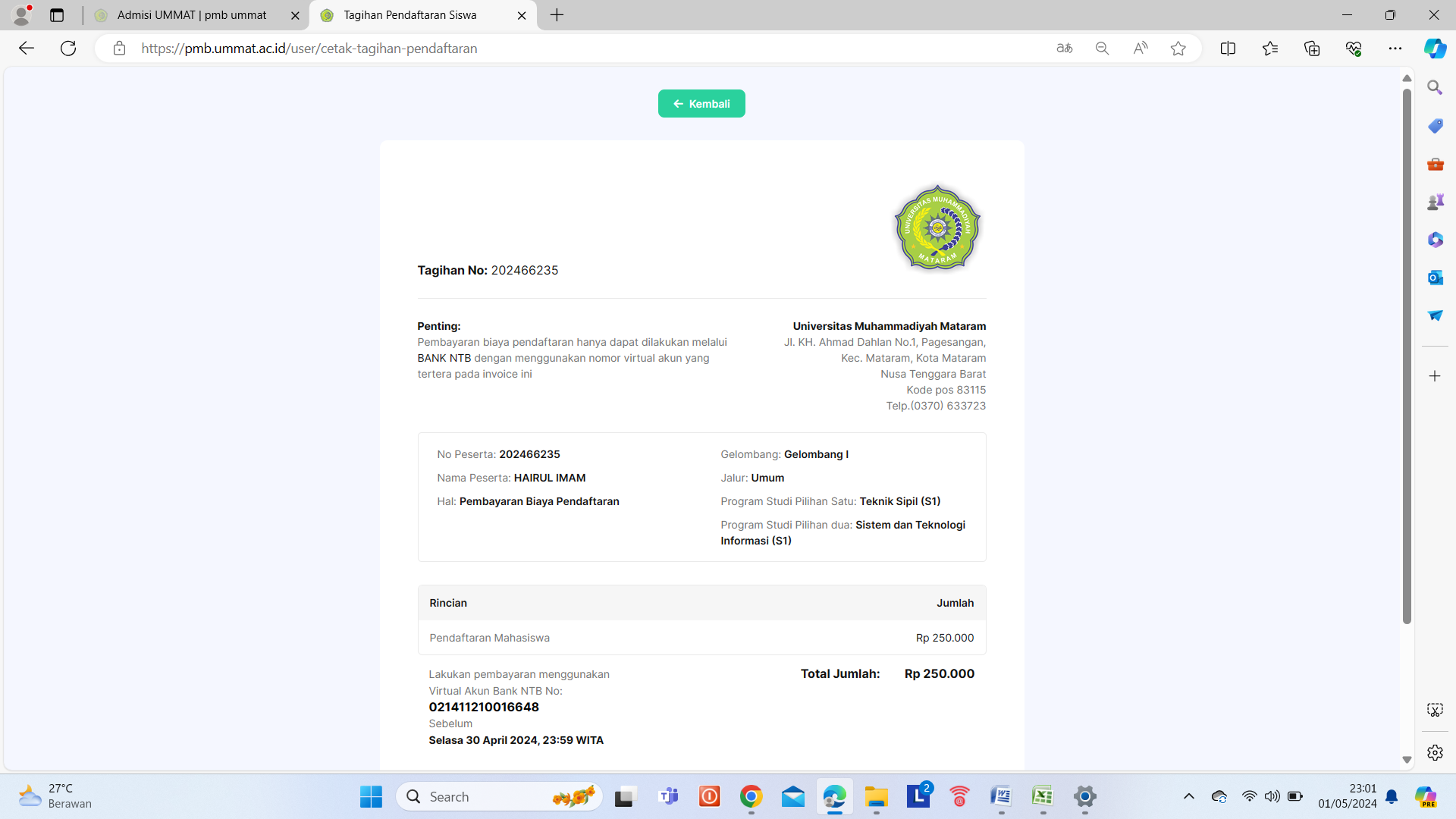Image resolution: width=1456 pixels, height=819 pixels.
Task: Add page to favorites star
Action: tap(1178, 49)
